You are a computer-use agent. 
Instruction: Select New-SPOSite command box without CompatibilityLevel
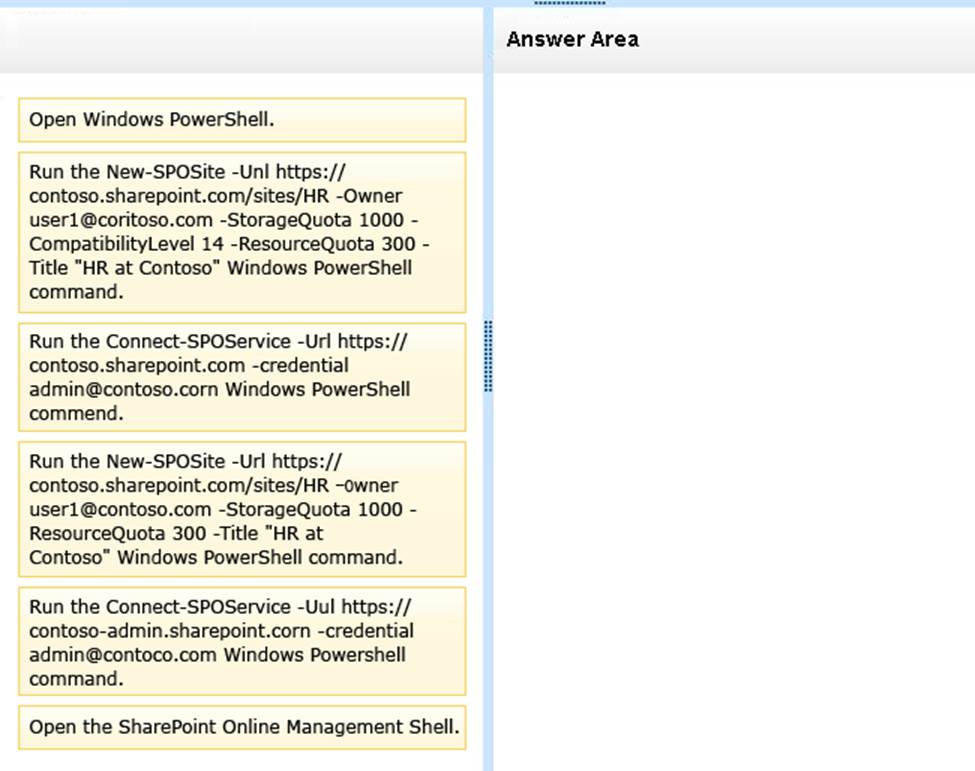point(241,509)
